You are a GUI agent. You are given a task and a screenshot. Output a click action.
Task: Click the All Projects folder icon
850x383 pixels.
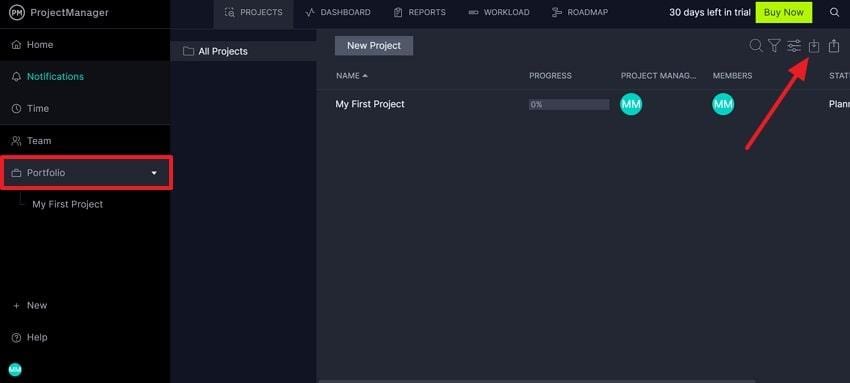click(188, 51)
